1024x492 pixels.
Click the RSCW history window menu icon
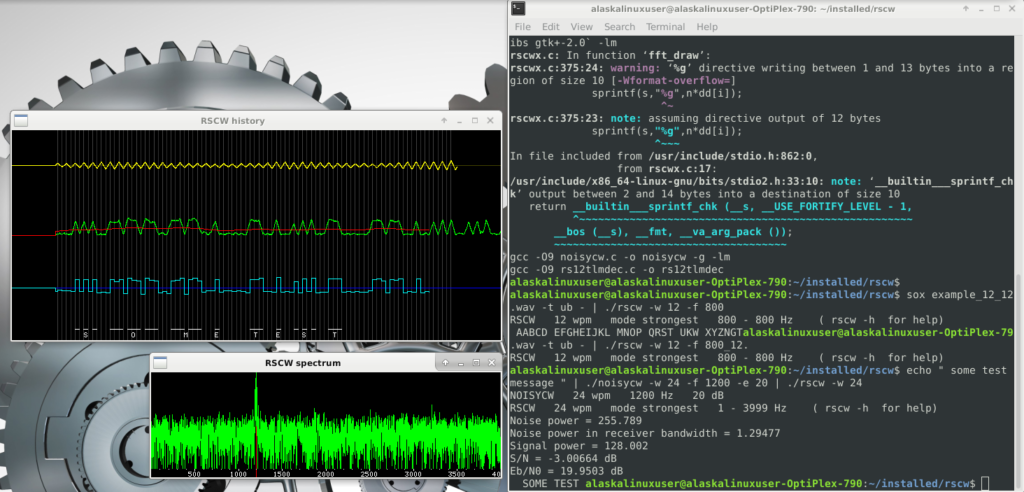(x=20, y=120)
